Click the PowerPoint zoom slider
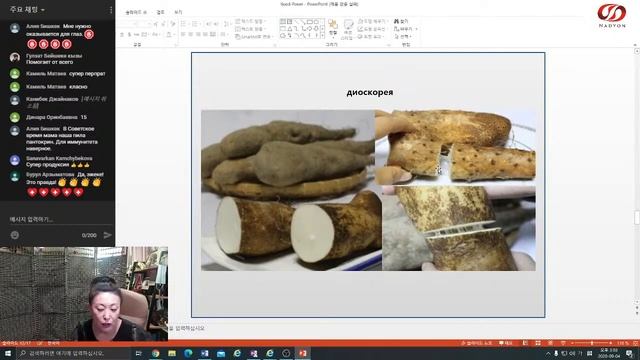Image resolution: width=640 pixels, height=360 pixels. click(592, 343)
